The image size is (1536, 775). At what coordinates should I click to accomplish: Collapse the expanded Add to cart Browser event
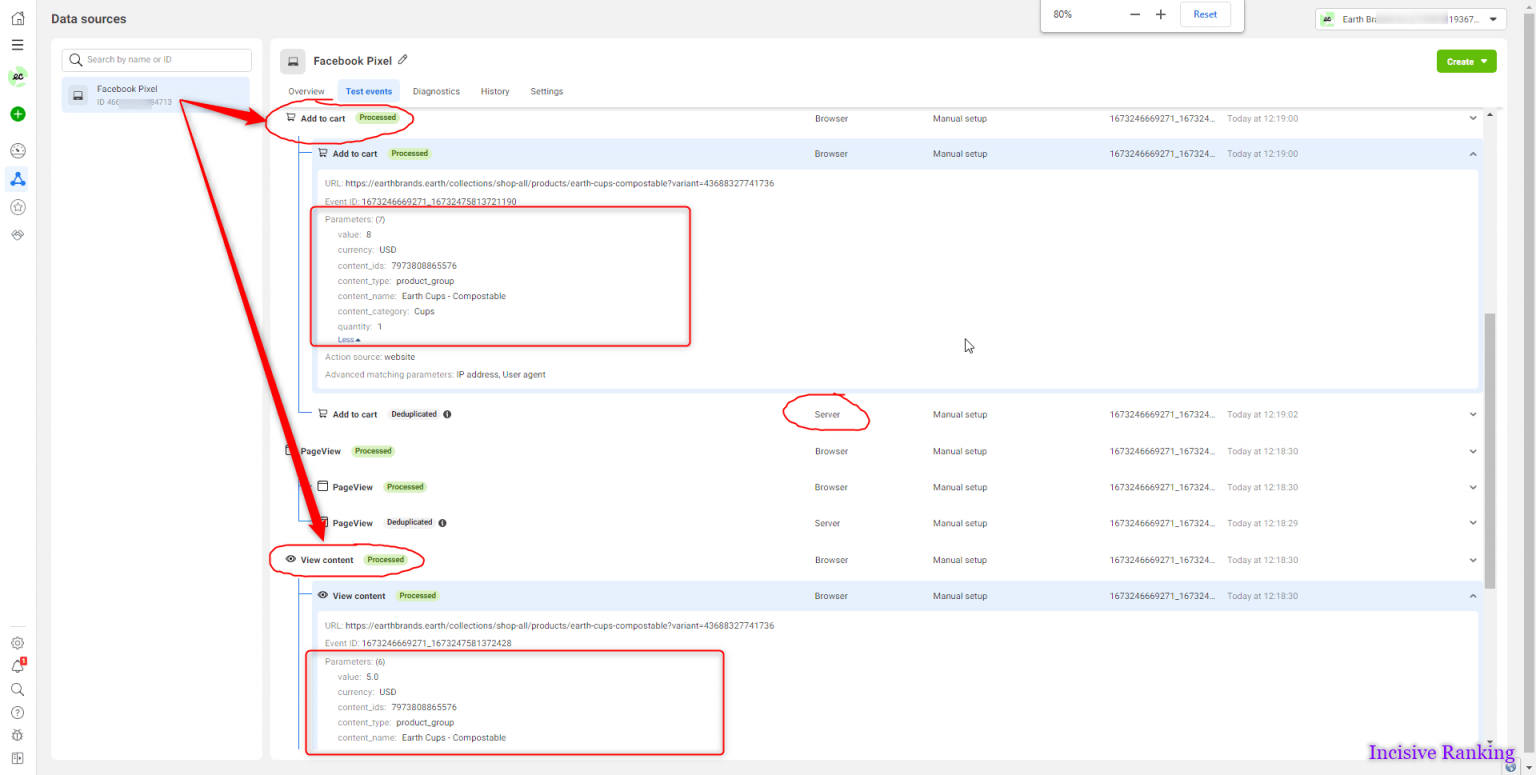tap(1472, 154)
